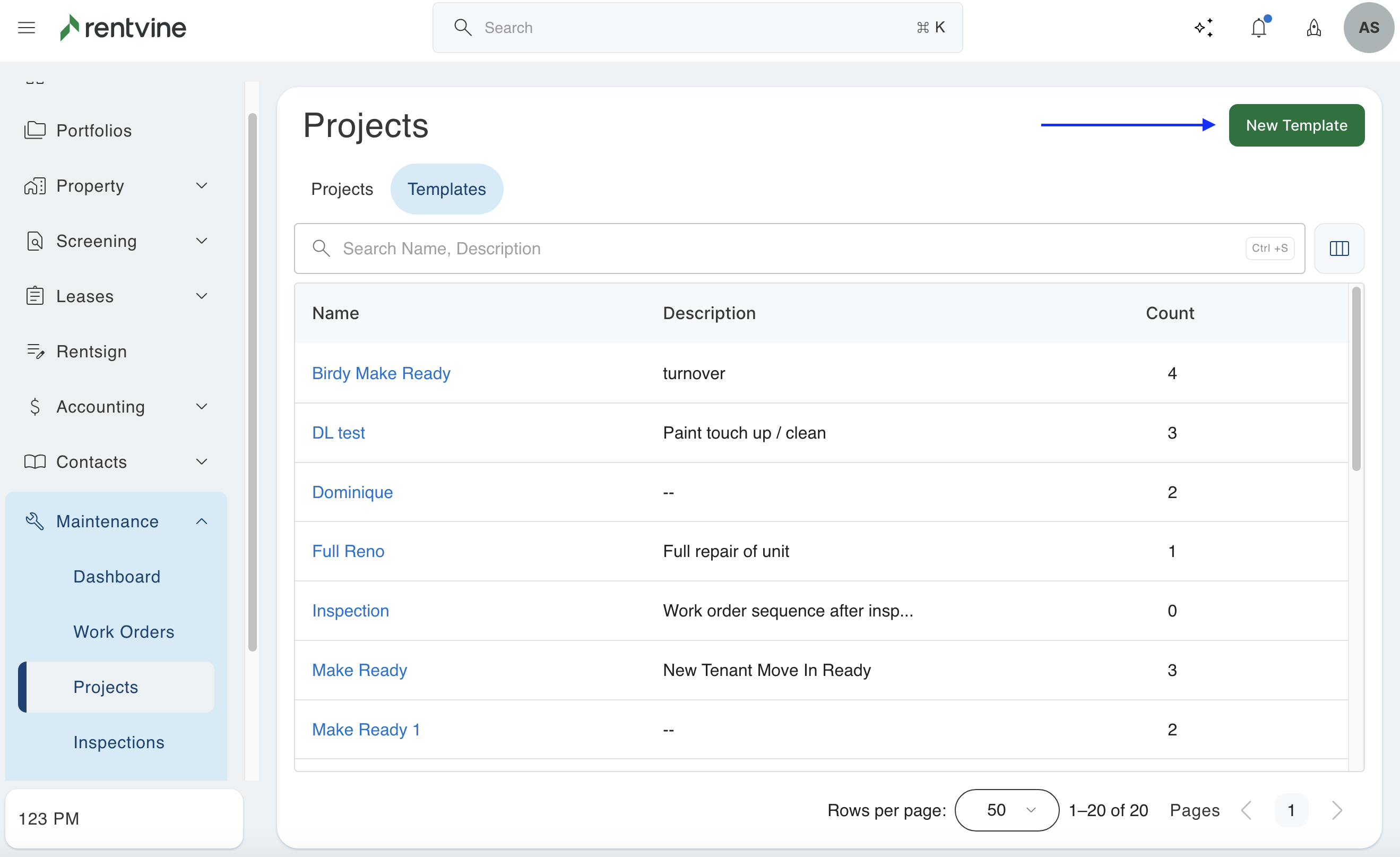Open Work Orders in Maintenance menu
Screen dimensions: 1400x857
123,631
